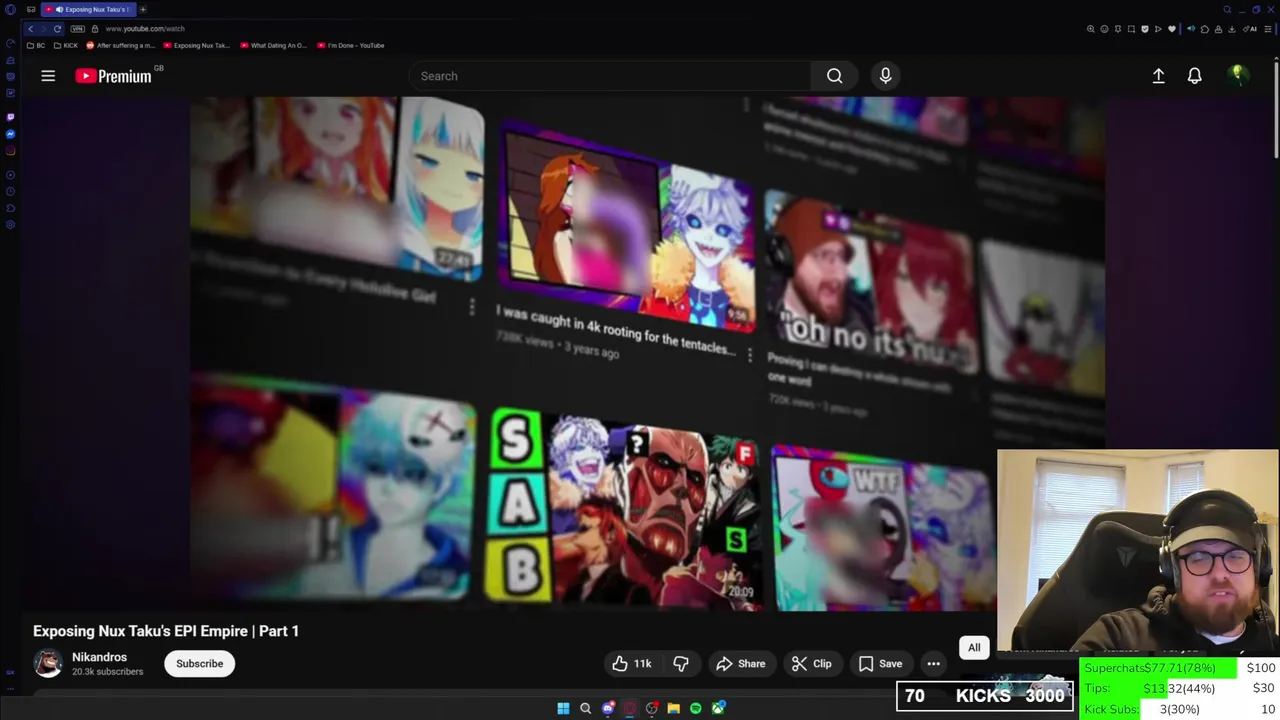Screen dimensions: 1280x720
Task: Dislike the video with thumbs down
Action: (x=681, y=663)
